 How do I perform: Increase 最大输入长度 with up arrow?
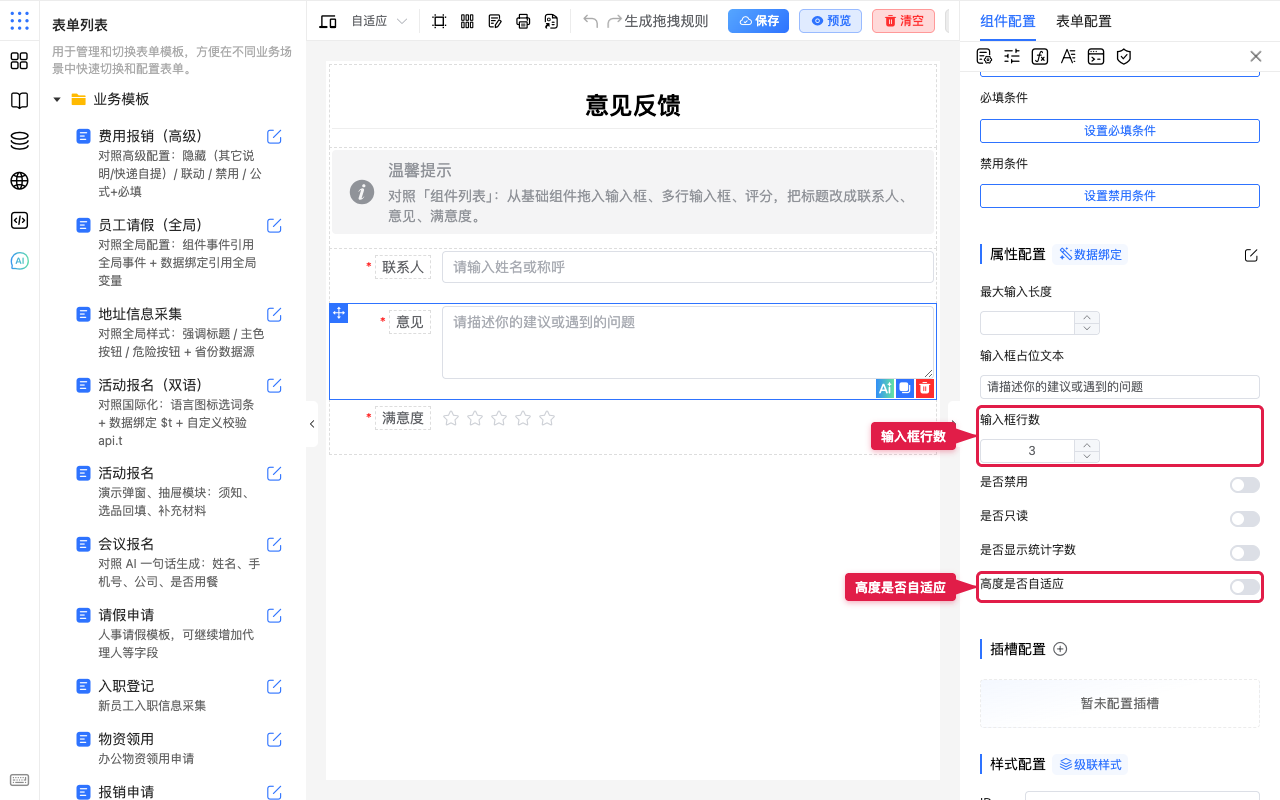pos(1087,317)
